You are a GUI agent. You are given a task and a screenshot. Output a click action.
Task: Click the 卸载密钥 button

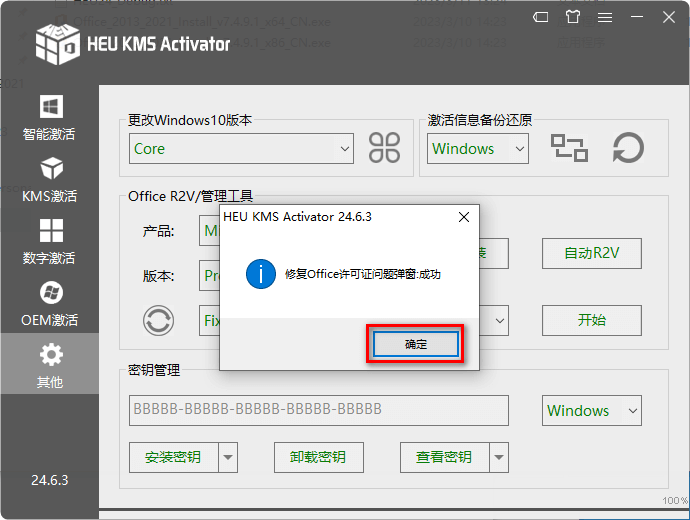coord(319,458)
